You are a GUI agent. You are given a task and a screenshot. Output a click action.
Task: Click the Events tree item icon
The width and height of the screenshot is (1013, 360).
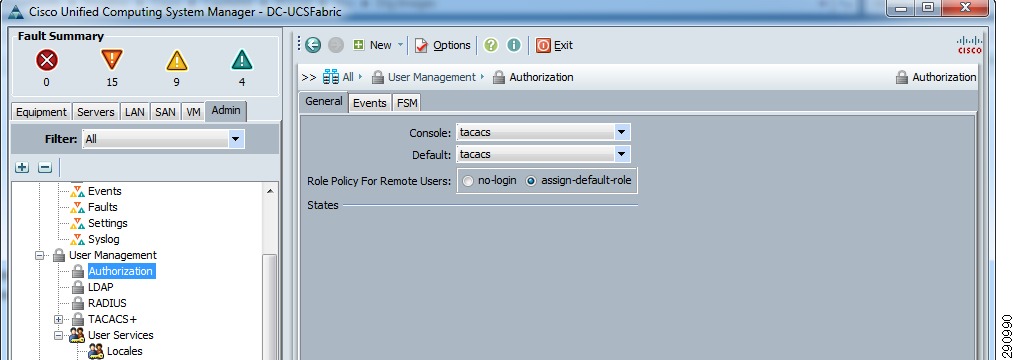tap(78, 191)
